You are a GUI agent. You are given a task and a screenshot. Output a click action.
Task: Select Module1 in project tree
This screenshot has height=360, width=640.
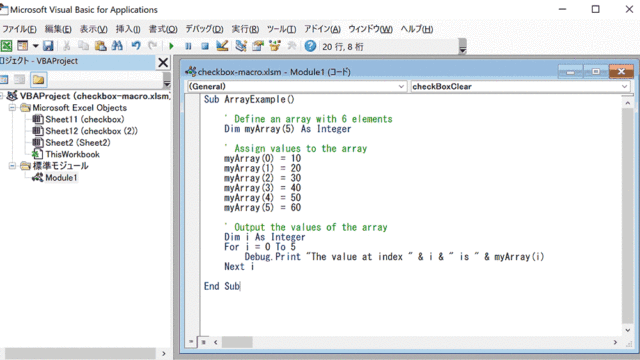point(61,178)
